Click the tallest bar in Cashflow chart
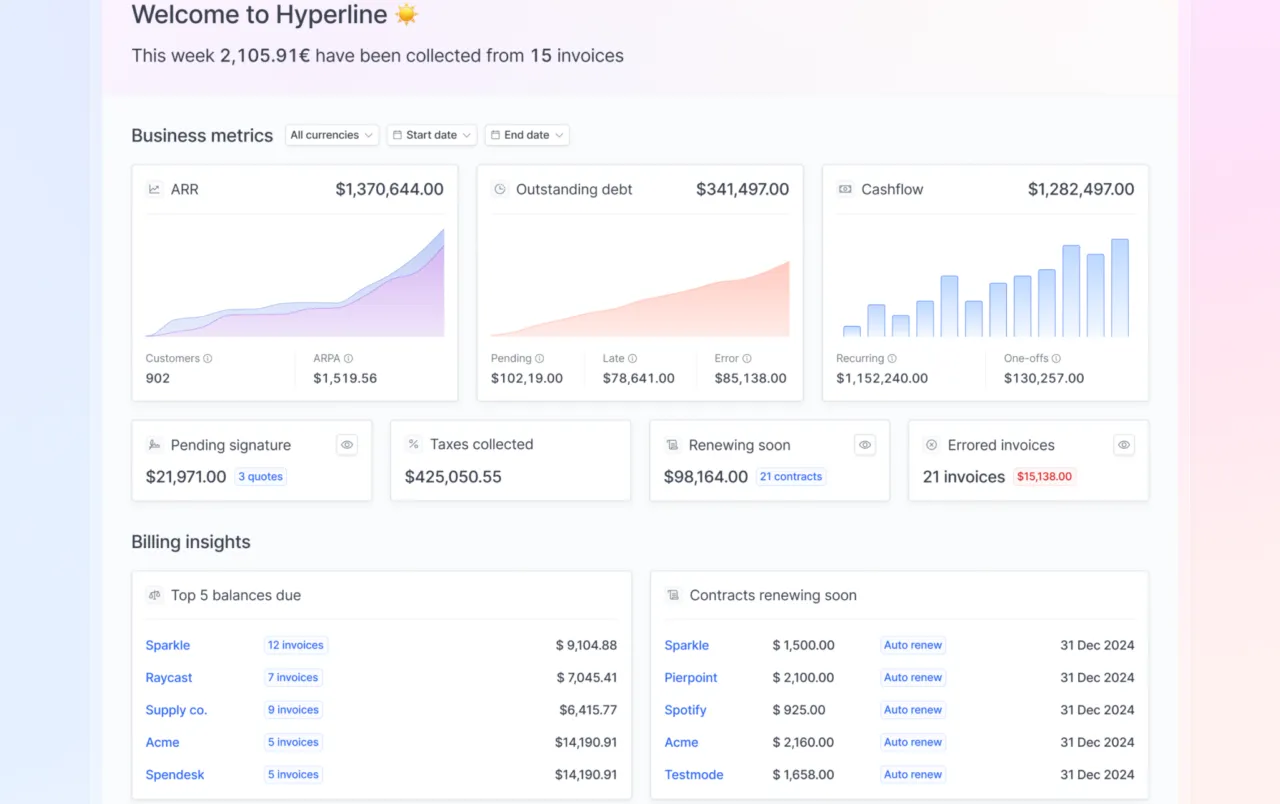1280x804 pixels. click(x=1119, y=288)
